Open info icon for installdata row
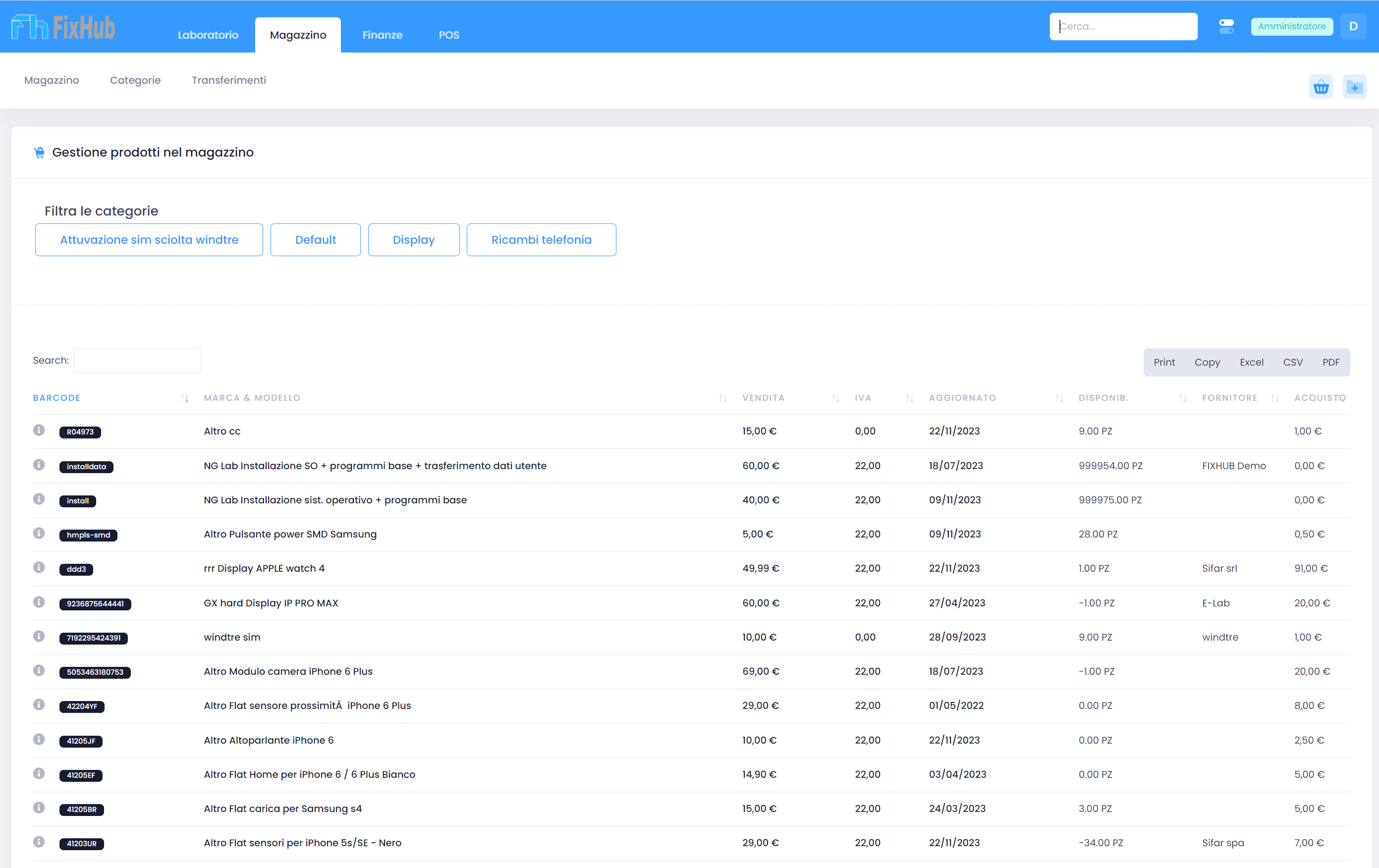The image size is (1379, 868). (39, 464)
